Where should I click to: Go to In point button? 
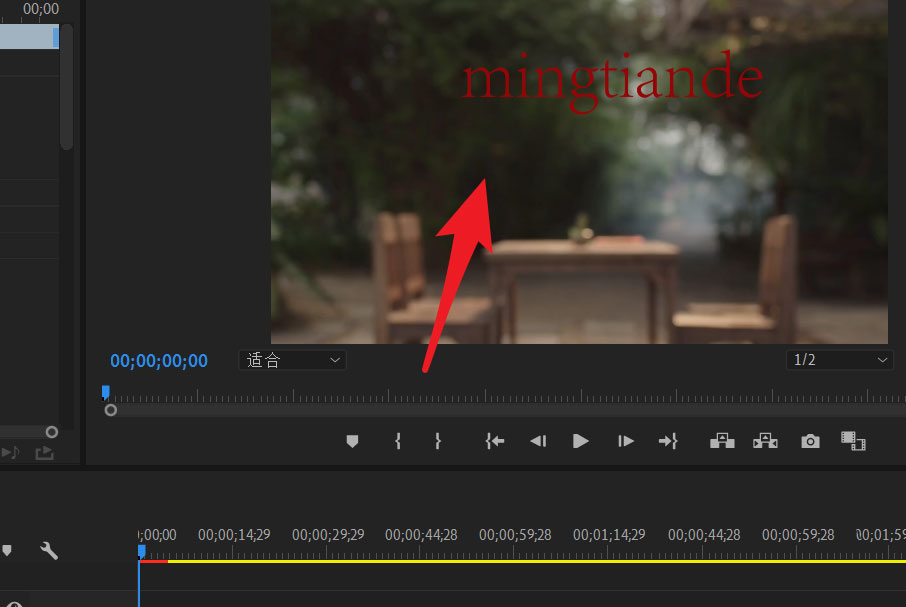pyautogui.click(x=495, y=441)
